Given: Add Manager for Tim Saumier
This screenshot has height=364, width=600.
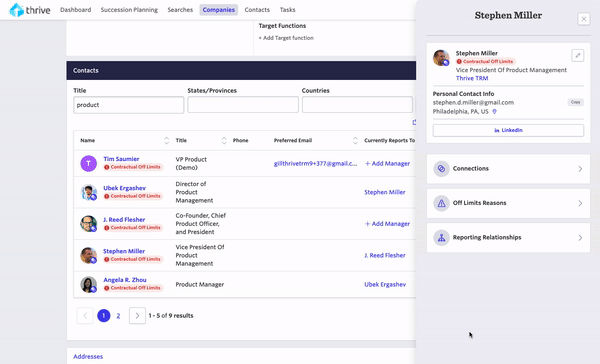Looking at the screenshot, I should (387, 163).
